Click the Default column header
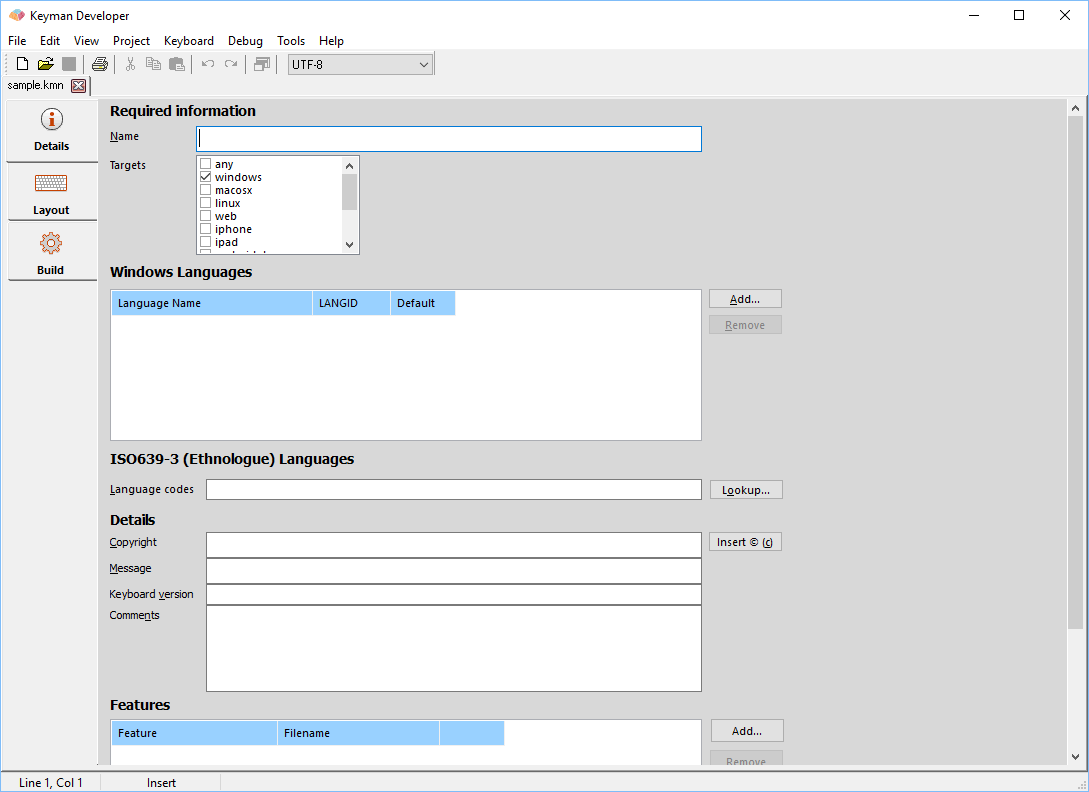1089x792 pixels. click(x=423, y=303)
